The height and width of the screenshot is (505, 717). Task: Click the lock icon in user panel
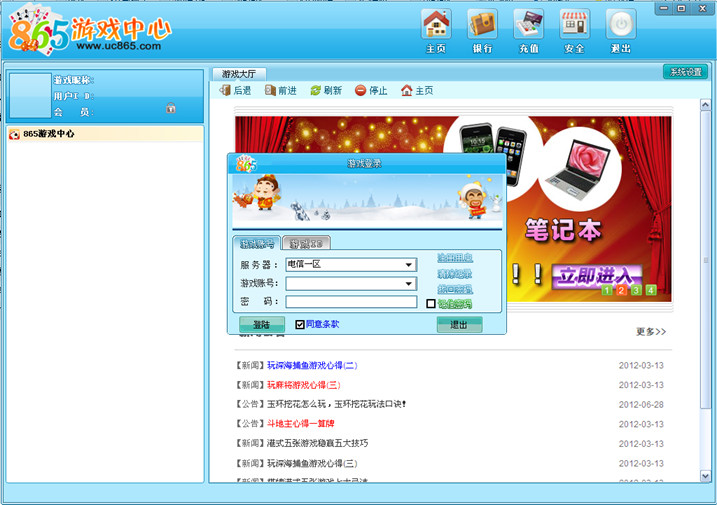pos(171,108)
